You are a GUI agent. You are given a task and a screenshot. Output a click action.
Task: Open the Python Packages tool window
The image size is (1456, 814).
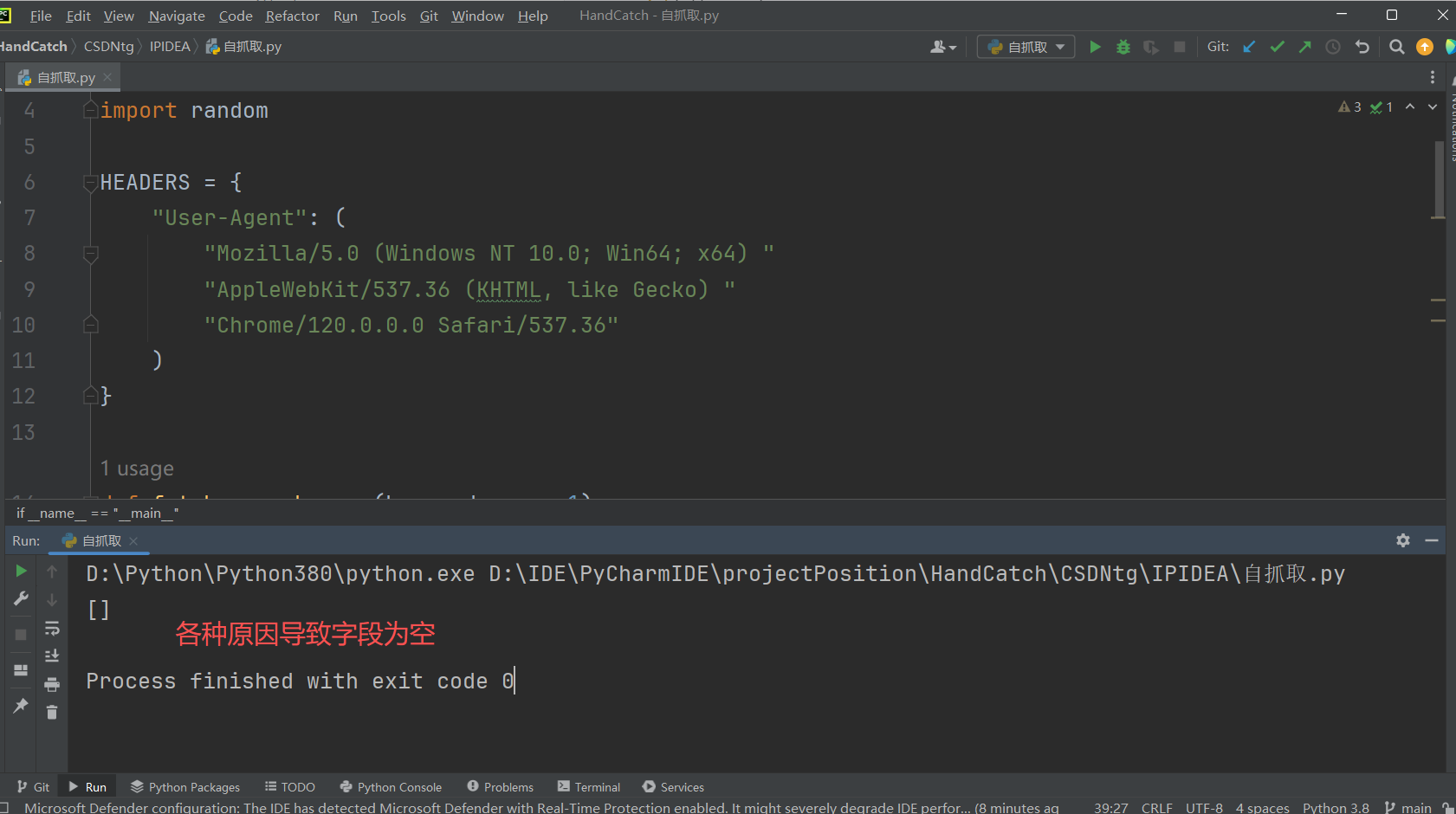[185, 786]
